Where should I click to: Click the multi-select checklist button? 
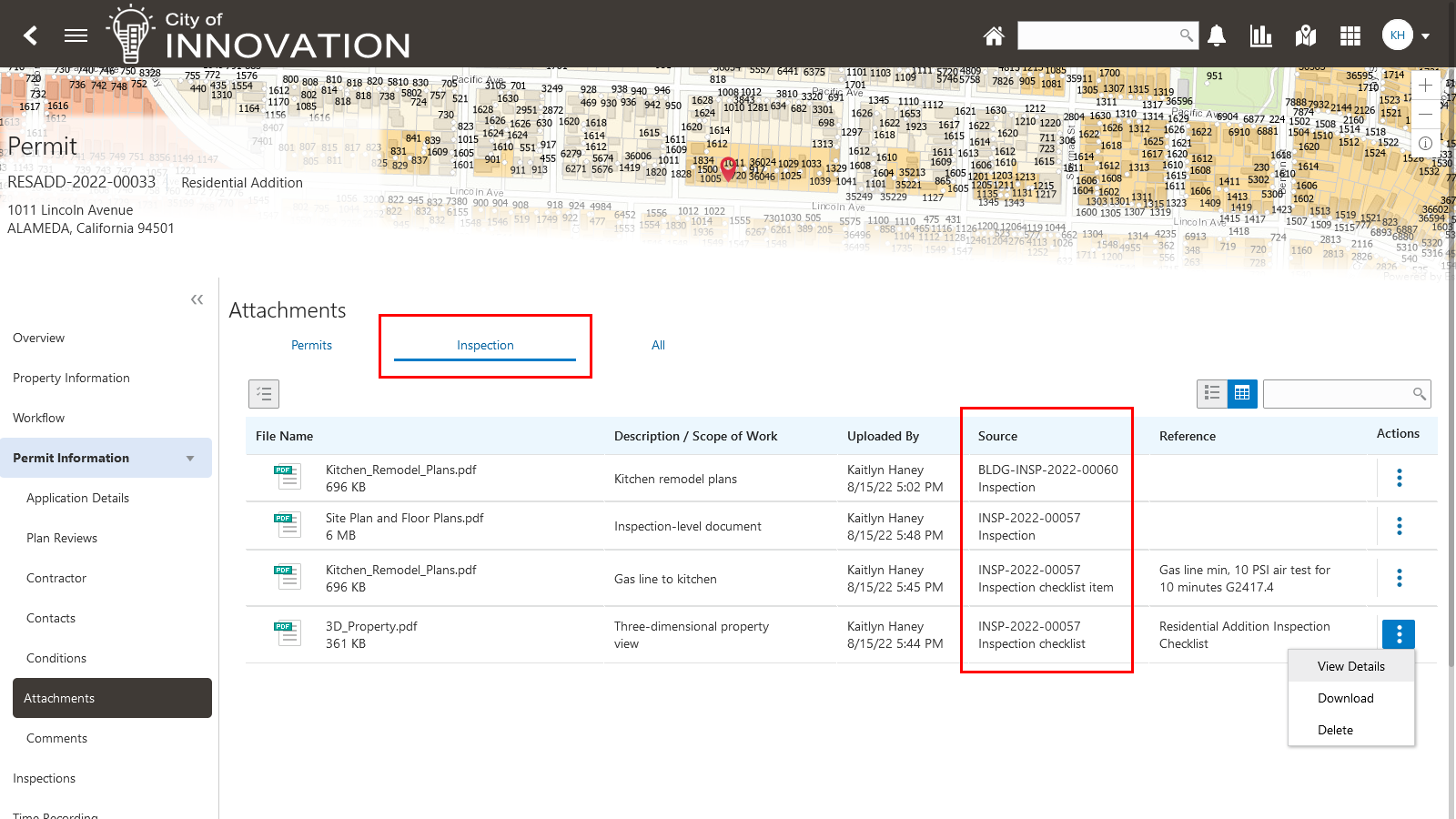[x=264, y=394]
